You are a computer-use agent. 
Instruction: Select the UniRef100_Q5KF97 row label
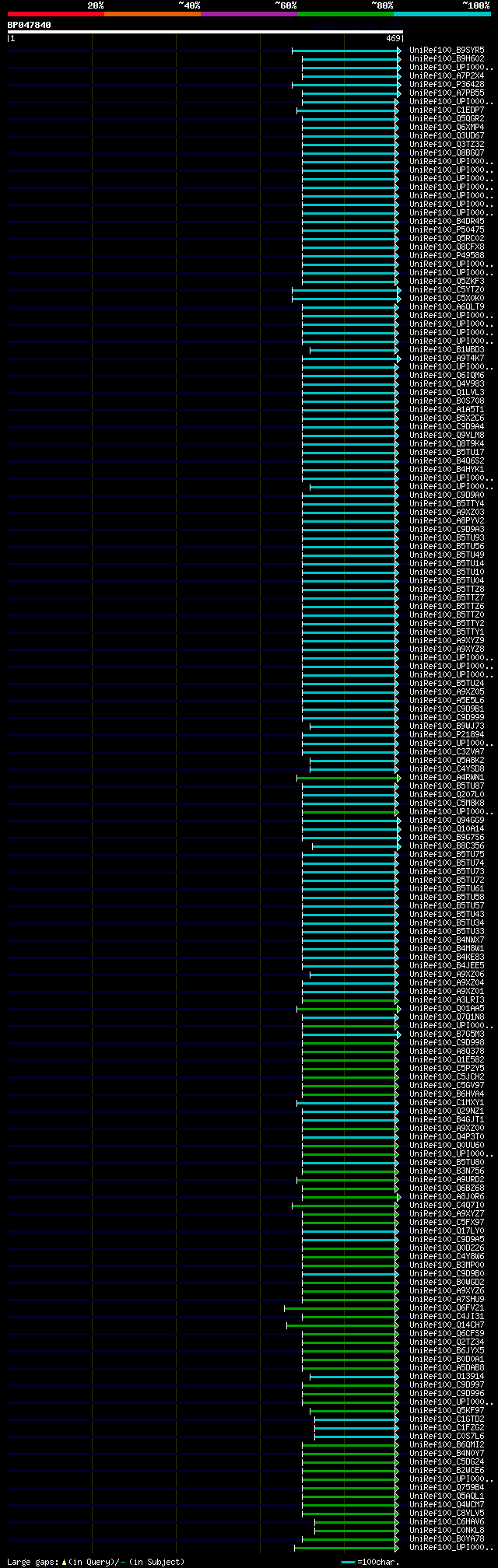[x=447, y=1410]
